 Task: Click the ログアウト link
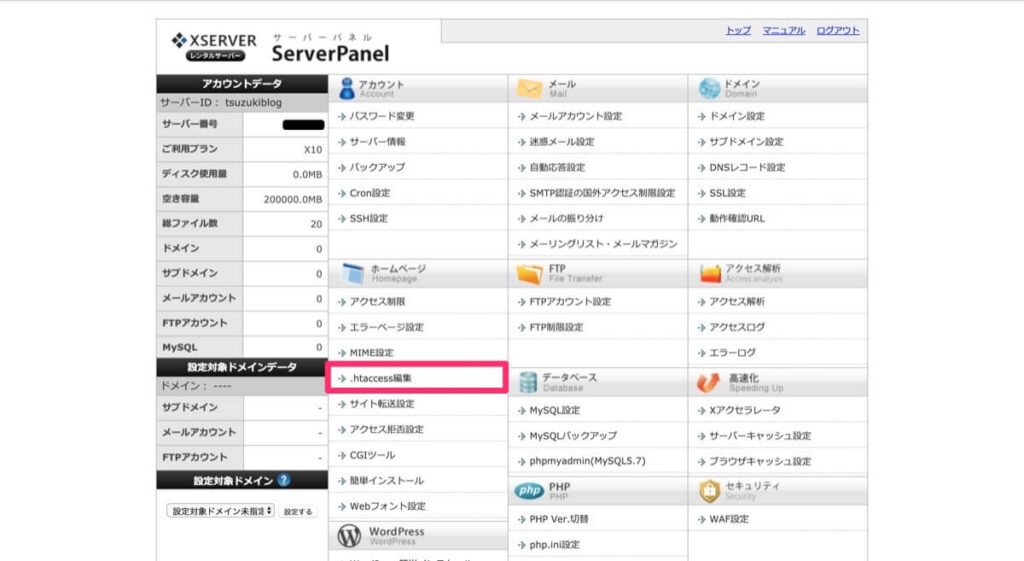pos(838,30)
